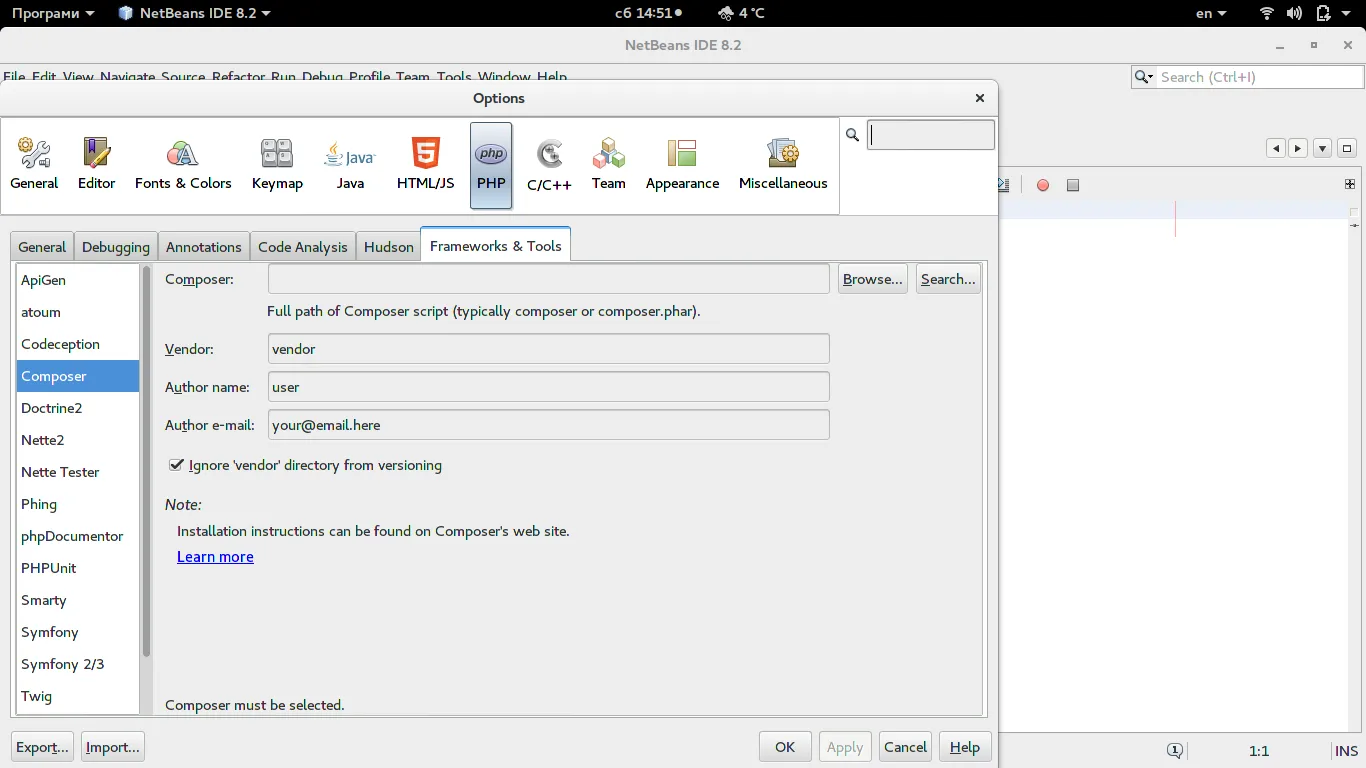Viewport: 1366px width, 768px height.
Task: Go to previous editor tab arrow
Action: point(1276,148)
